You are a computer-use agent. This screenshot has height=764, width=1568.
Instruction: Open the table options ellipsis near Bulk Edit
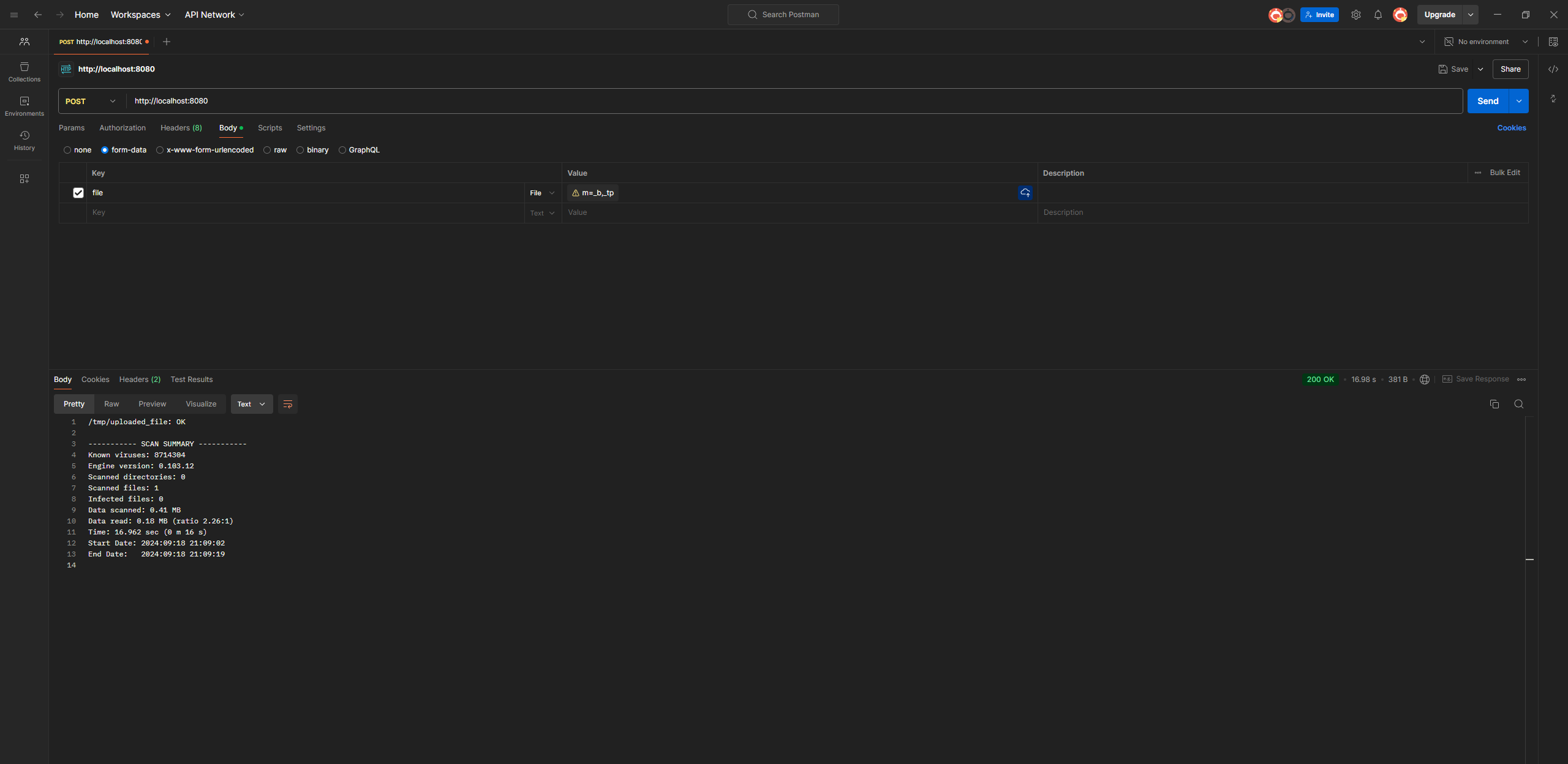[1478, 173]
